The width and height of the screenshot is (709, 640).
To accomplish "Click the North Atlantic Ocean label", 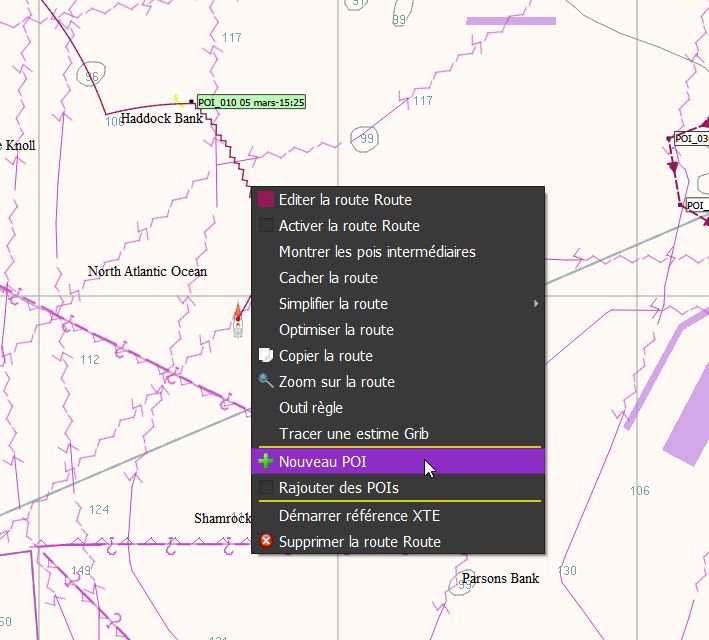I will click(x=147, y=271).
